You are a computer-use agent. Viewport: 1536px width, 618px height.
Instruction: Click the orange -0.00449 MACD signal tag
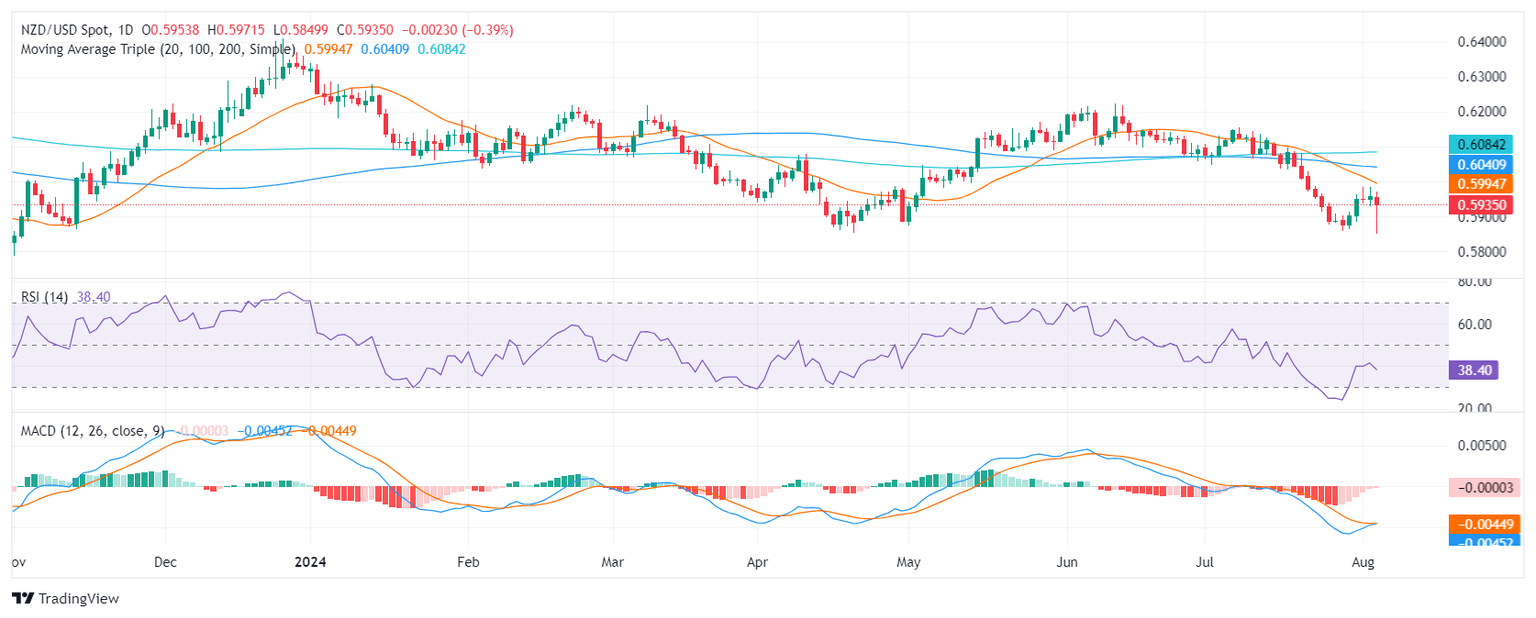pyautogui.click(x=1483, y=523)
